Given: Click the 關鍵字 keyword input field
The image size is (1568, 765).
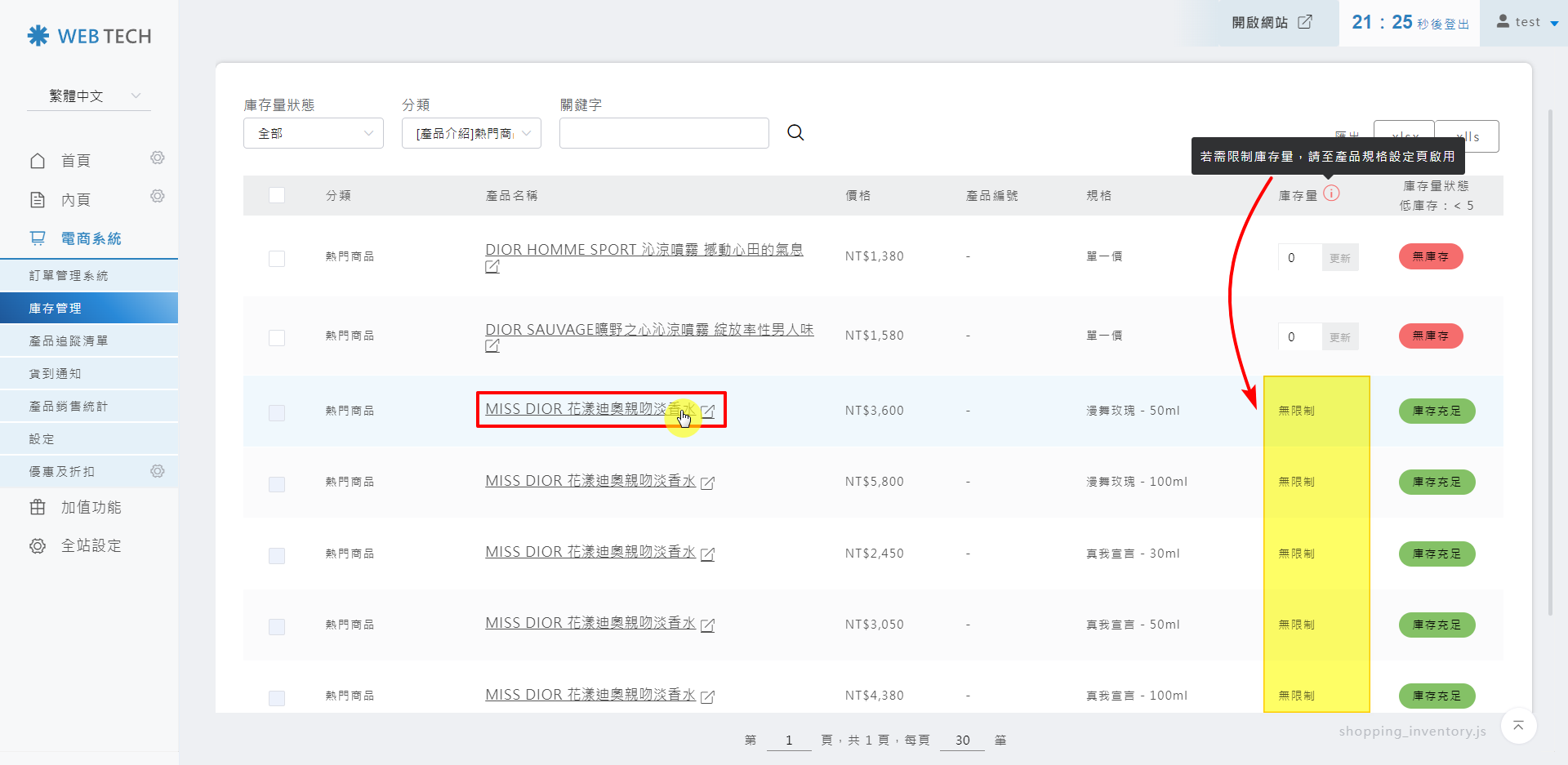Looking at the screenshot, I should [x=664, y=133].
